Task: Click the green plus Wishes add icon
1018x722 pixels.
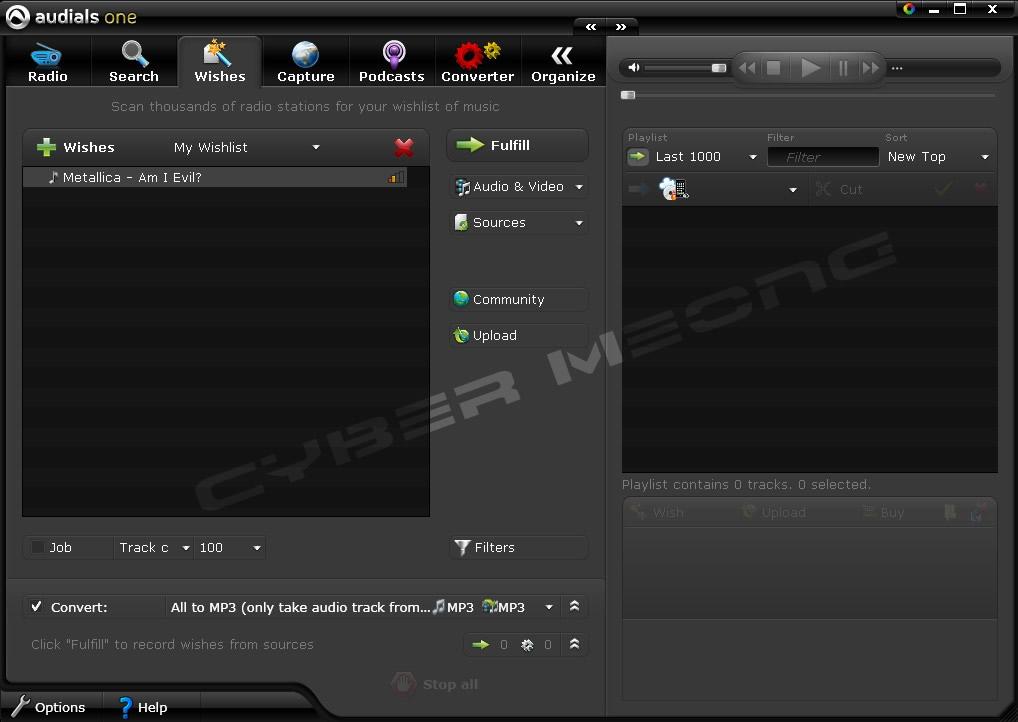Action: (46, 147)
